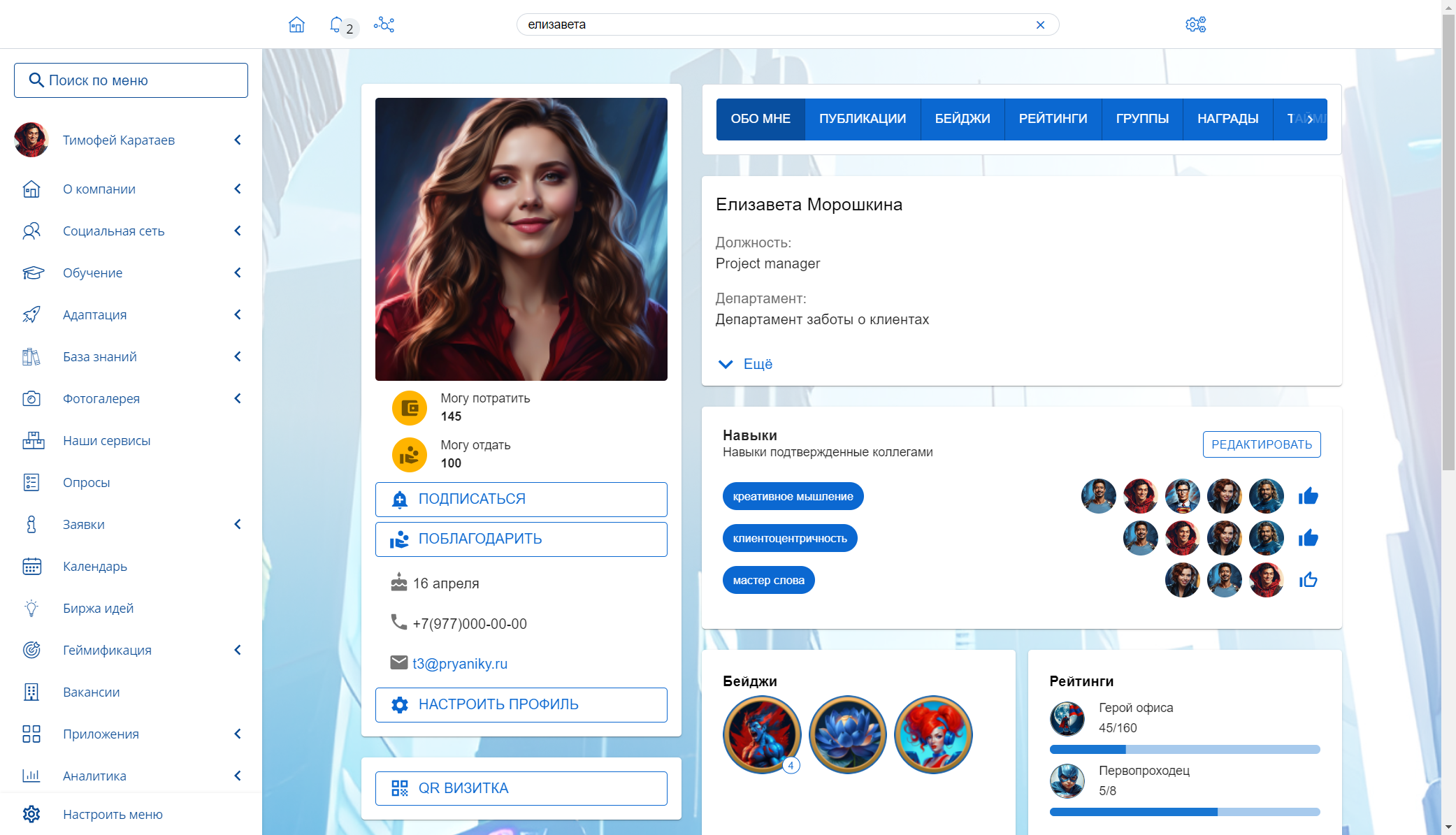The height and width of the screenshot is (835, 1456).
Task: Open the Награды tab
Action: point(1227,119)
